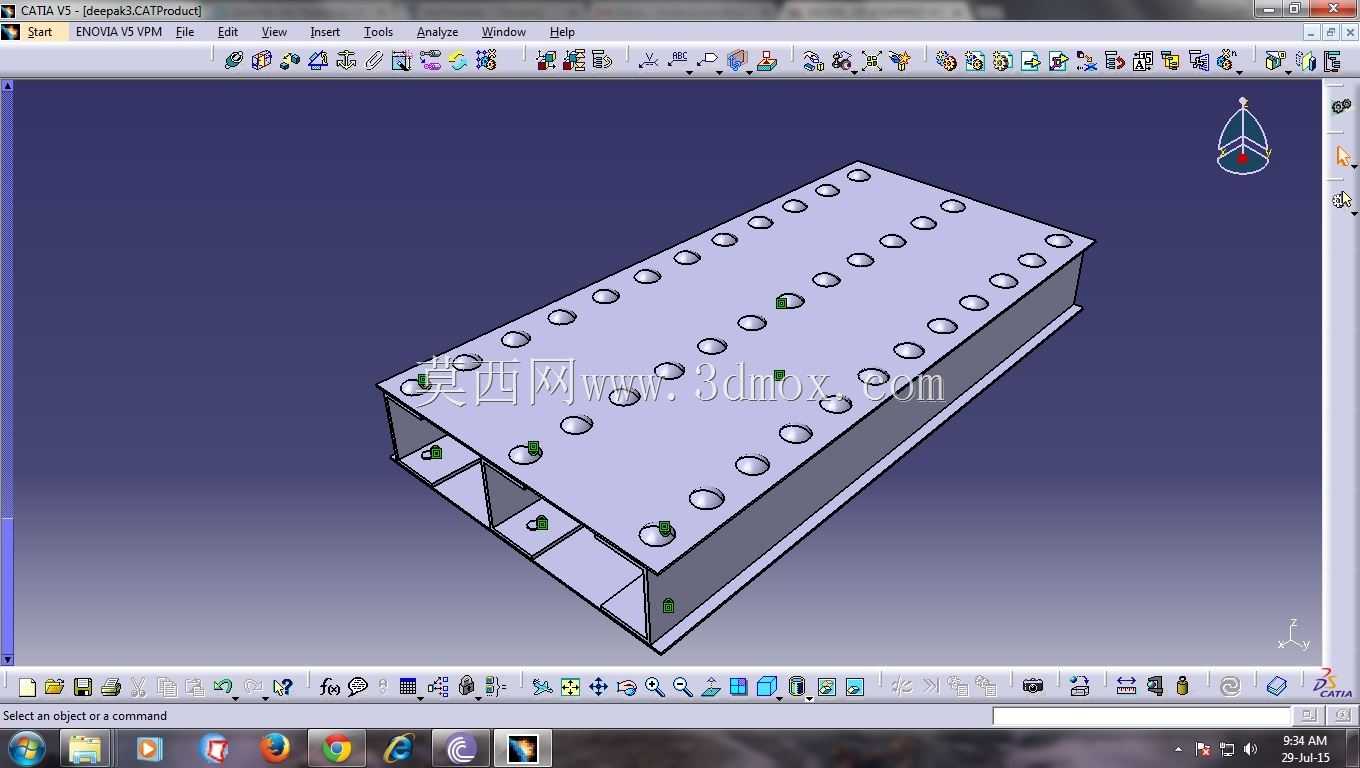Image resolution: width=1360 pixels, height=768 pixels.
Task: Open the Manipulation hand tool
Action: [814, 61]
